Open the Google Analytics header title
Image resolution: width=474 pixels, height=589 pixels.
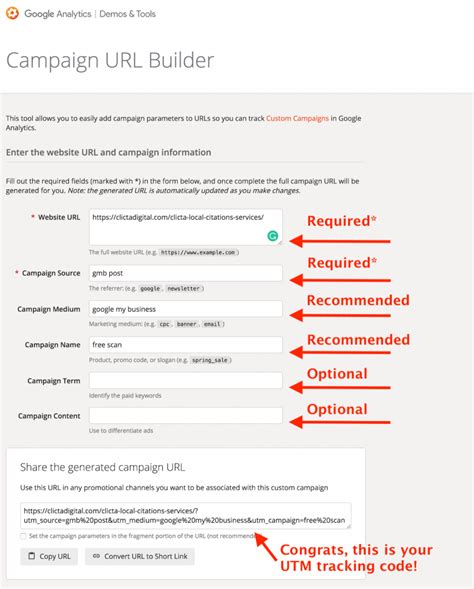pyautogui.click(x=58, y=14)
